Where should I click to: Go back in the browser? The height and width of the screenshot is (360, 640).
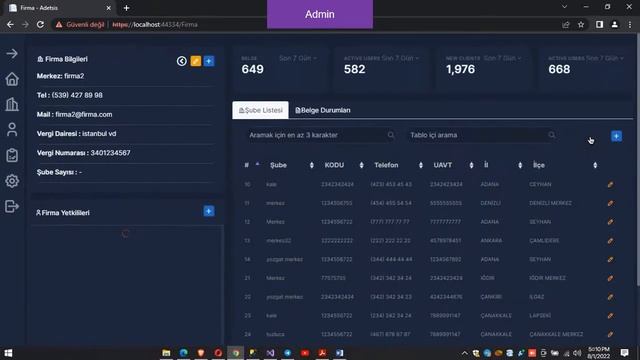click(10, 24)
